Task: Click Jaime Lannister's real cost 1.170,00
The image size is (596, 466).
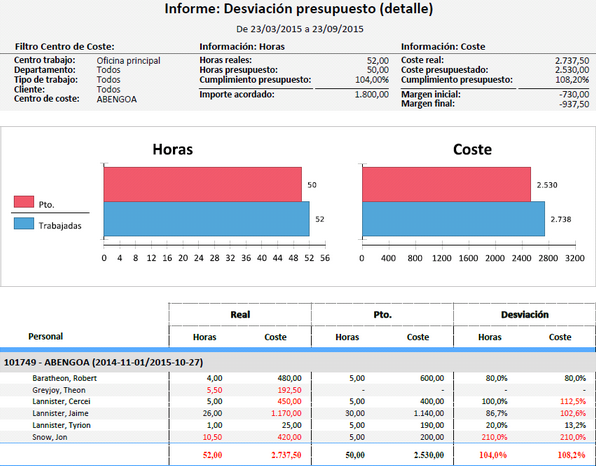Action: point(287,413)
